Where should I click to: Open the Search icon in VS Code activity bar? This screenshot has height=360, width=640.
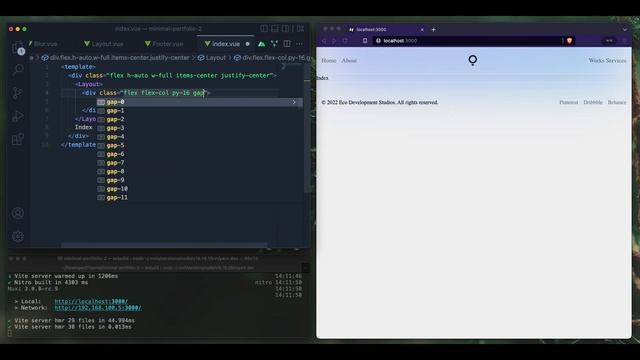[x=18, y=70]
